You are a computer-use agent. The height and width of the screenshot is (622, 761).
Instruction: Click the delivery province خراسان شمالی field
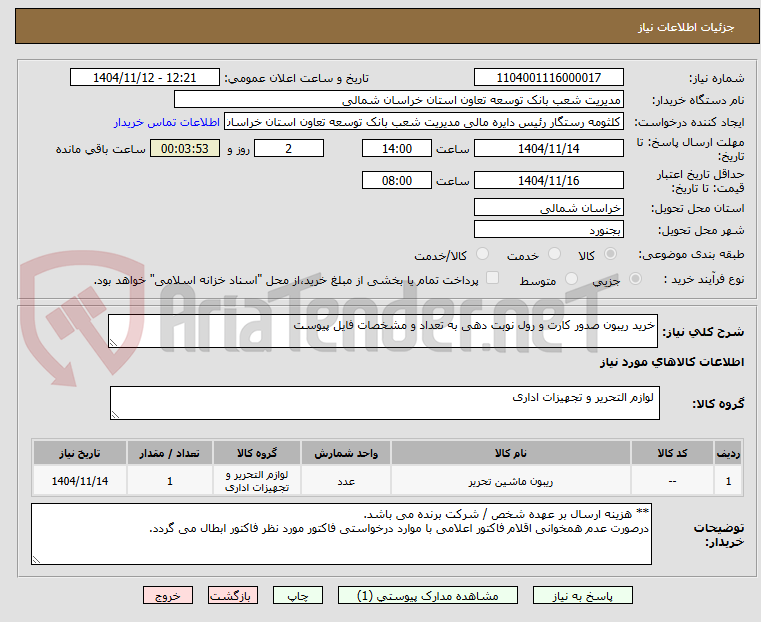(x=548, y=208)
